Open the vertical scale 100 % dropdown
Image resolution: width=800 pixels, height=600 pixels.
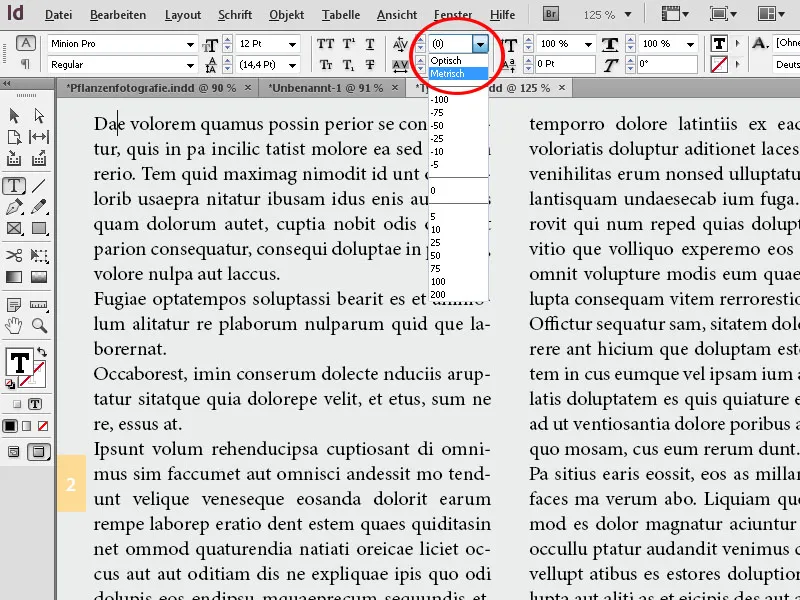pyautogui.click(x=588, y=44)
